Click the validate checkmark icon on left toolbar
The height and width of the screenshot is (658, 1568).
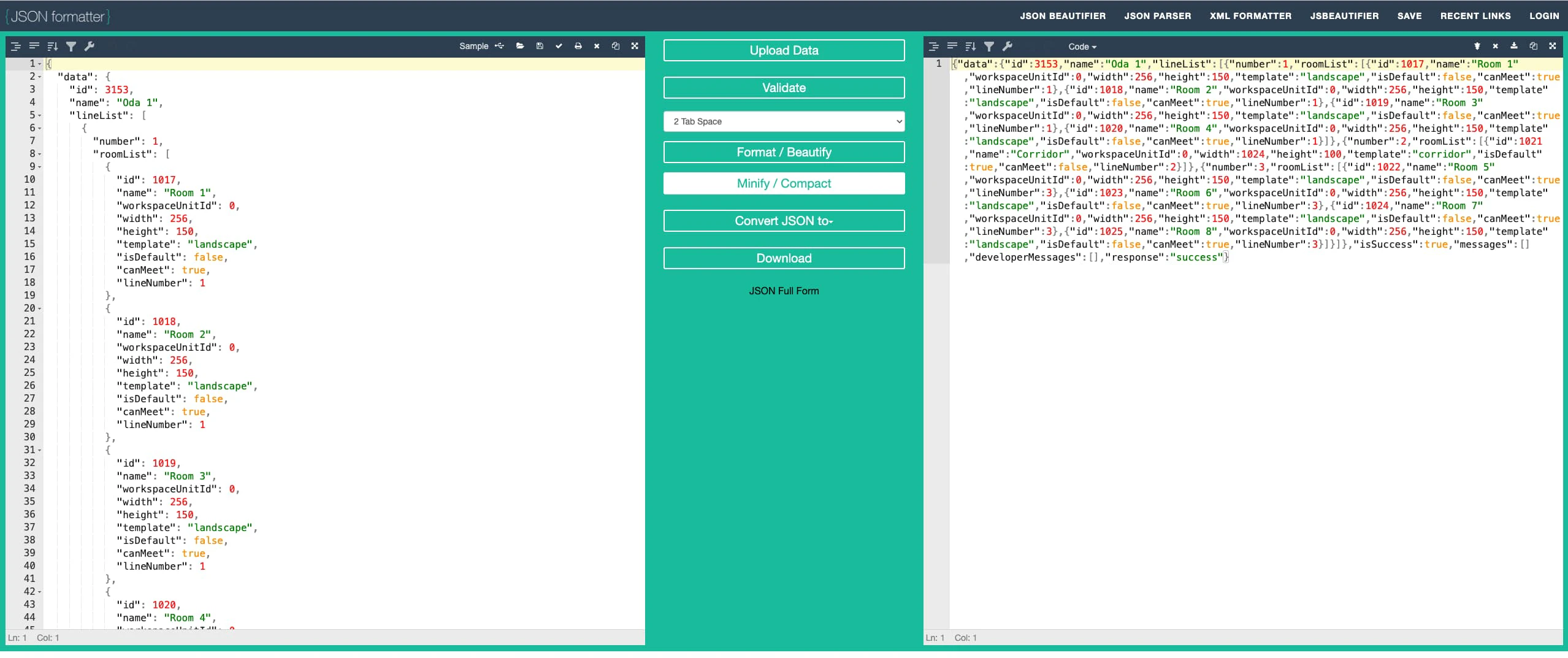click(558, 46)
